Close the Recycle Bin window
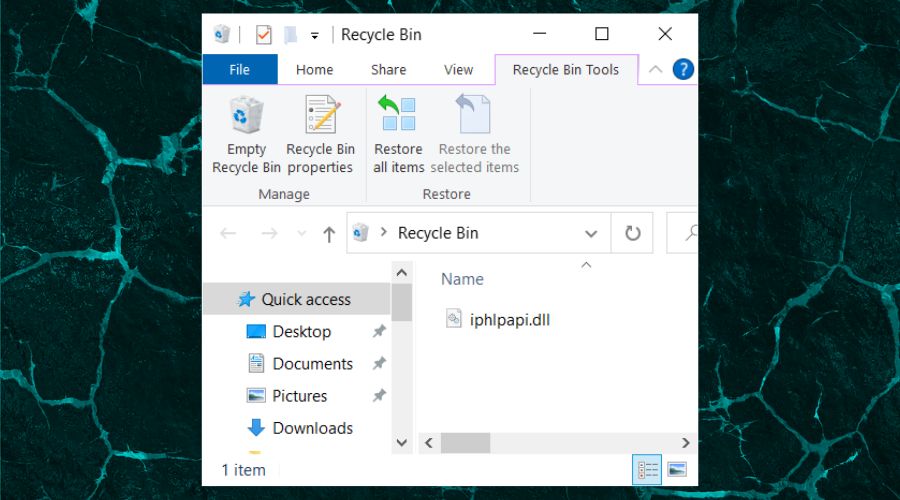The image size is (900, 500). [665, 34]
